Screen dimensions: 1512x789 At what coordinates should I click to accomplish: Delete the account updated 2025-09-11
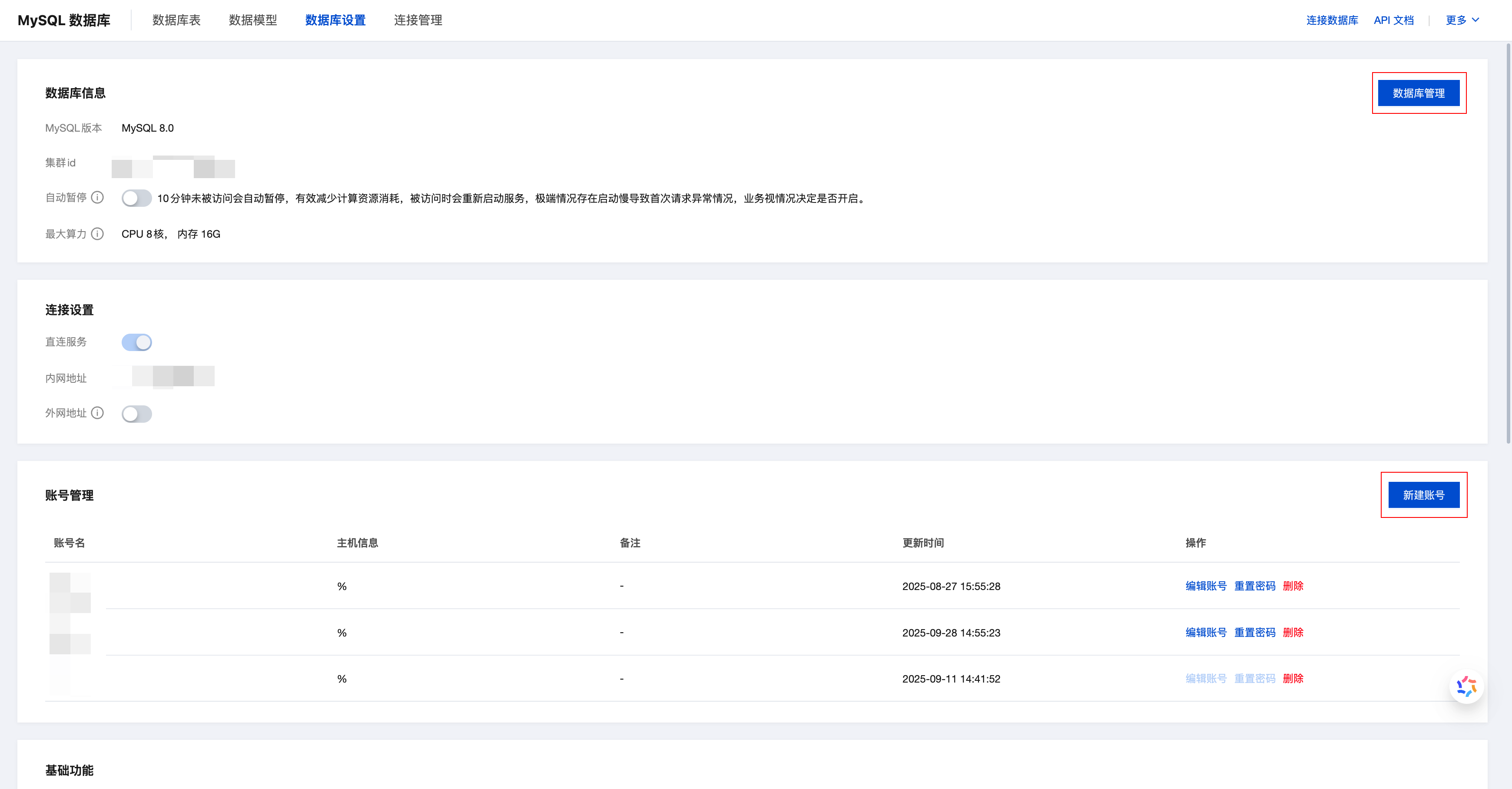pos(1293,679)
